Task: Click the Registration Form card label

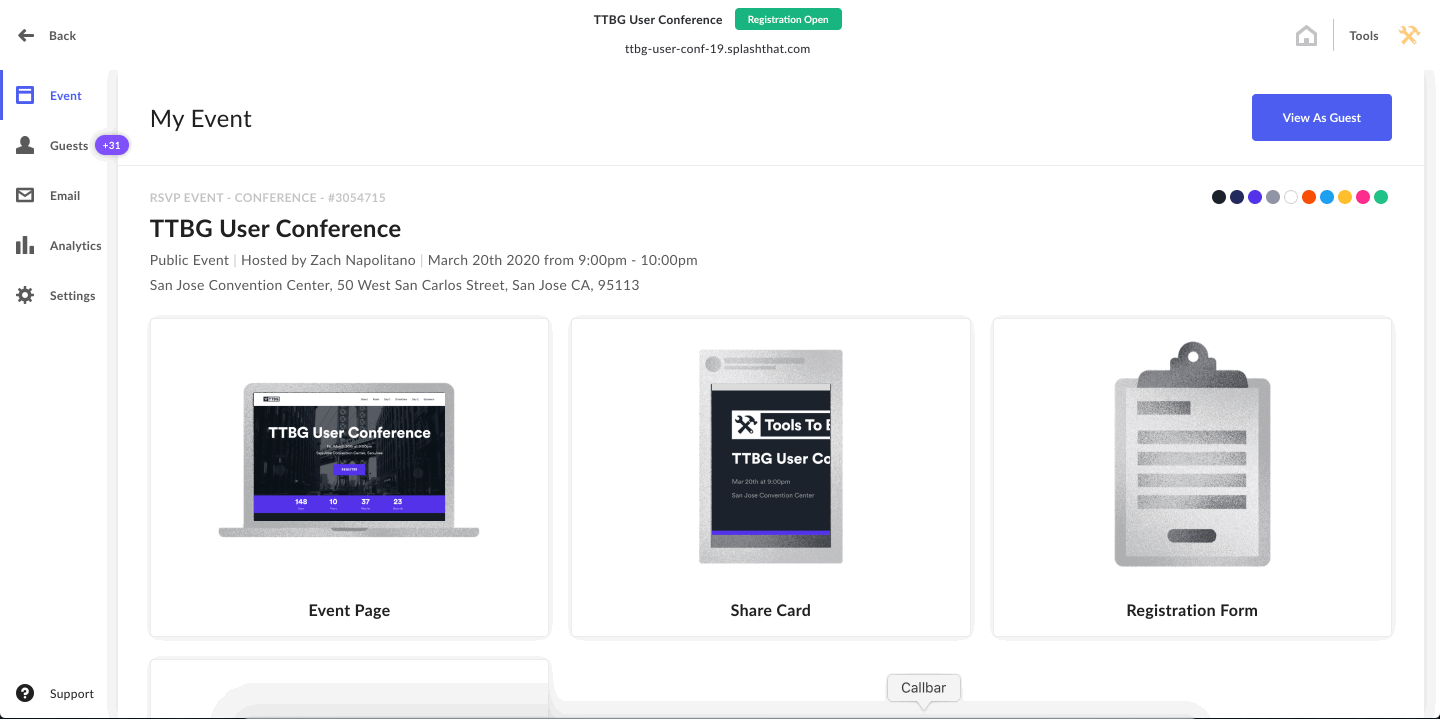Action: pyautogui.click(x=1192, y=610)
